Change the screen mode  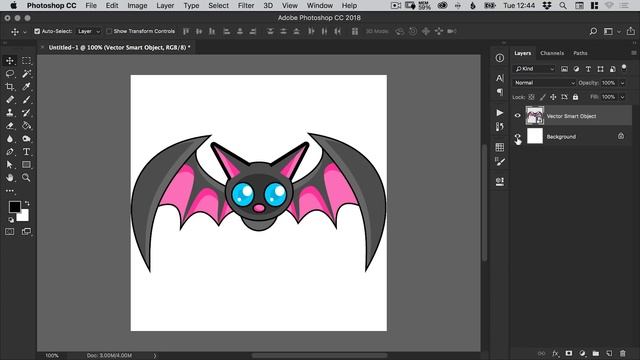(26, 231)
